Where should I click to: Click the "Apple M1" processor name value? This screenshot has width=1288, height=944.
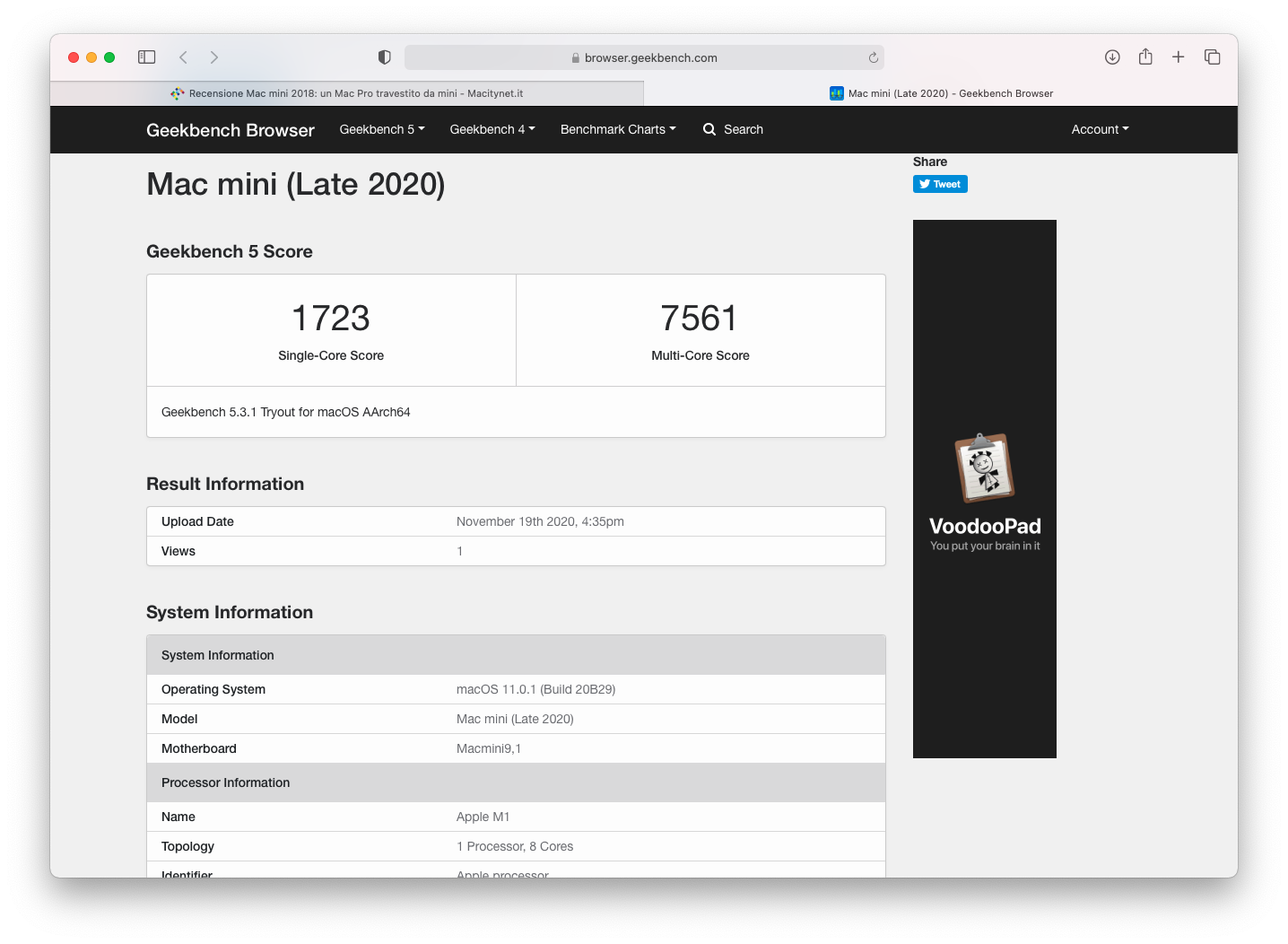[483, 817]
